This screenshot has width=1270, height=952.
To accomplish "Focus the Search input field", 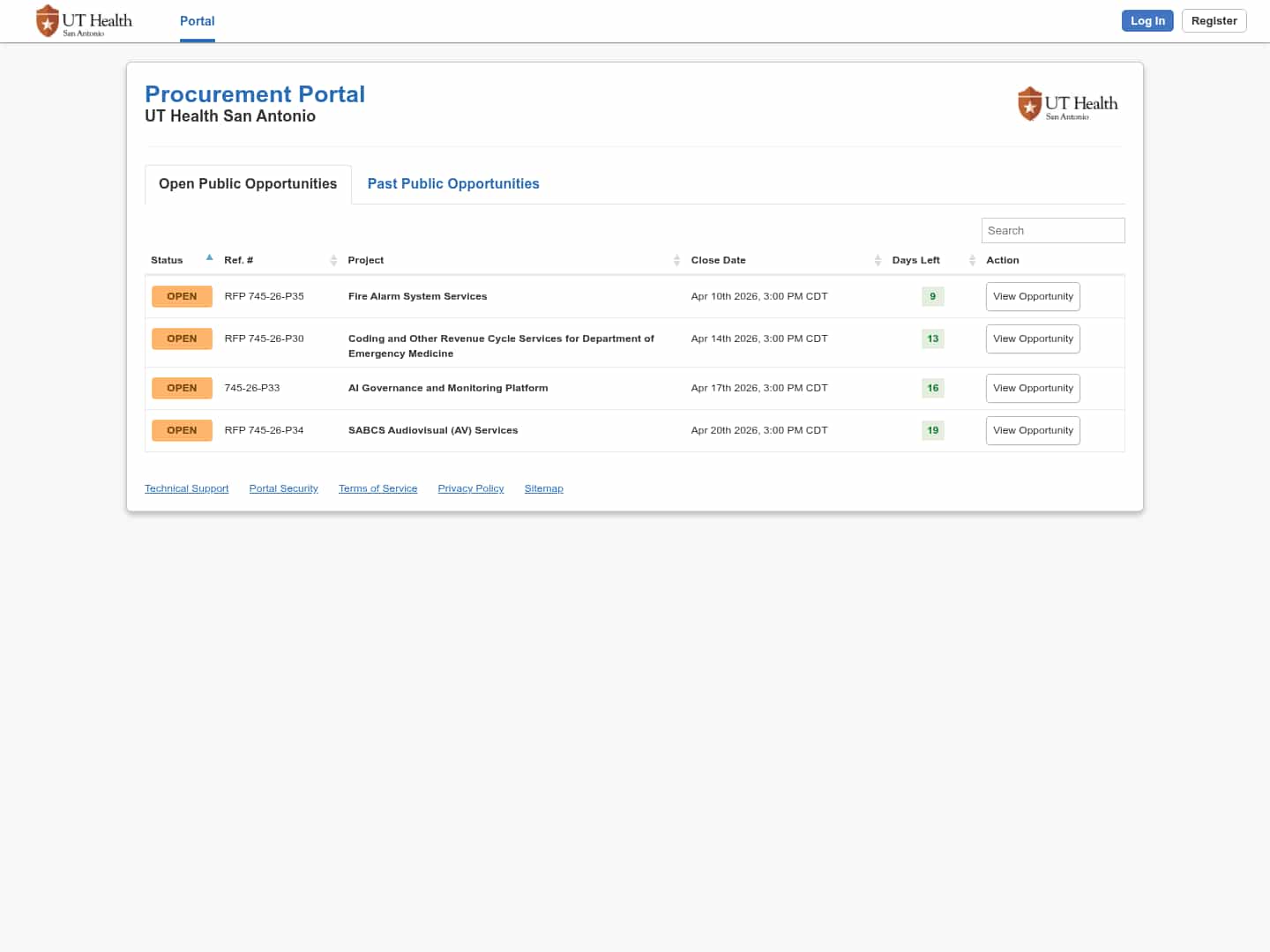I will 1052,230.
